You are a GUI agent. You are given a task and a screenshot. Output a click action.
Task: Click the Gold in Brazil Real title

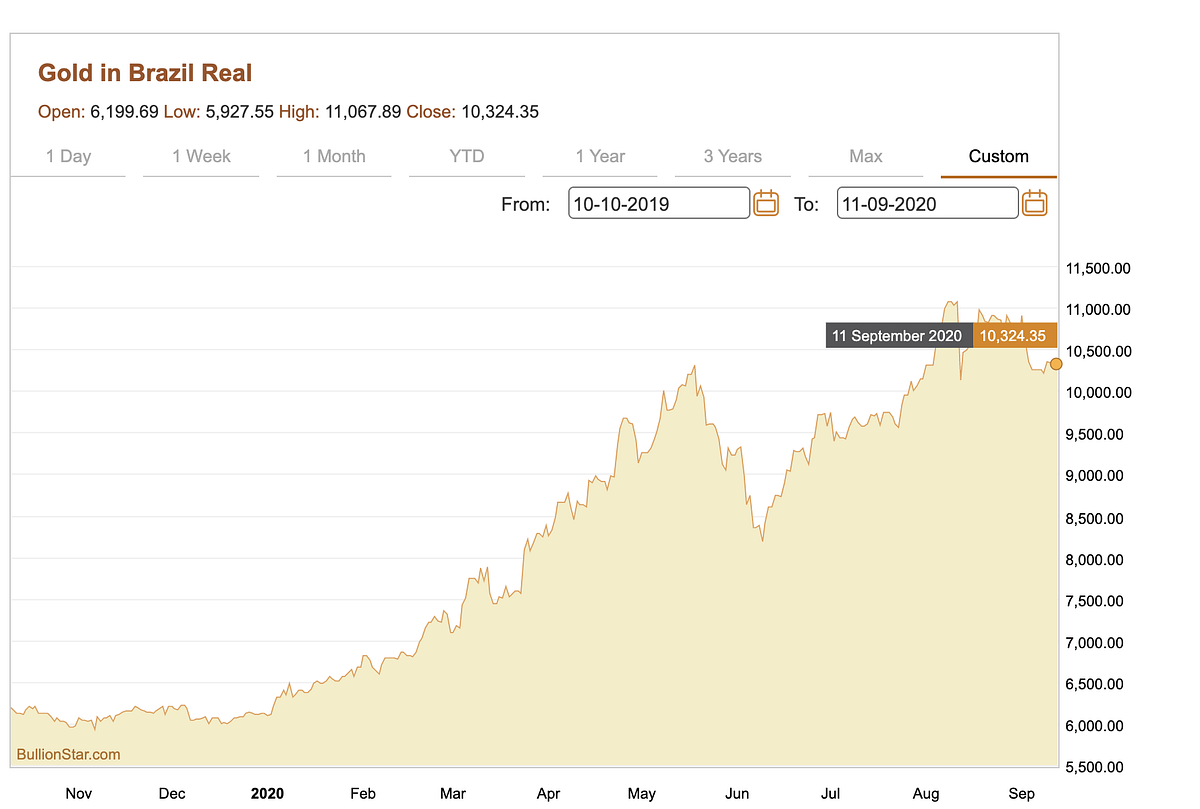(145, 72)
